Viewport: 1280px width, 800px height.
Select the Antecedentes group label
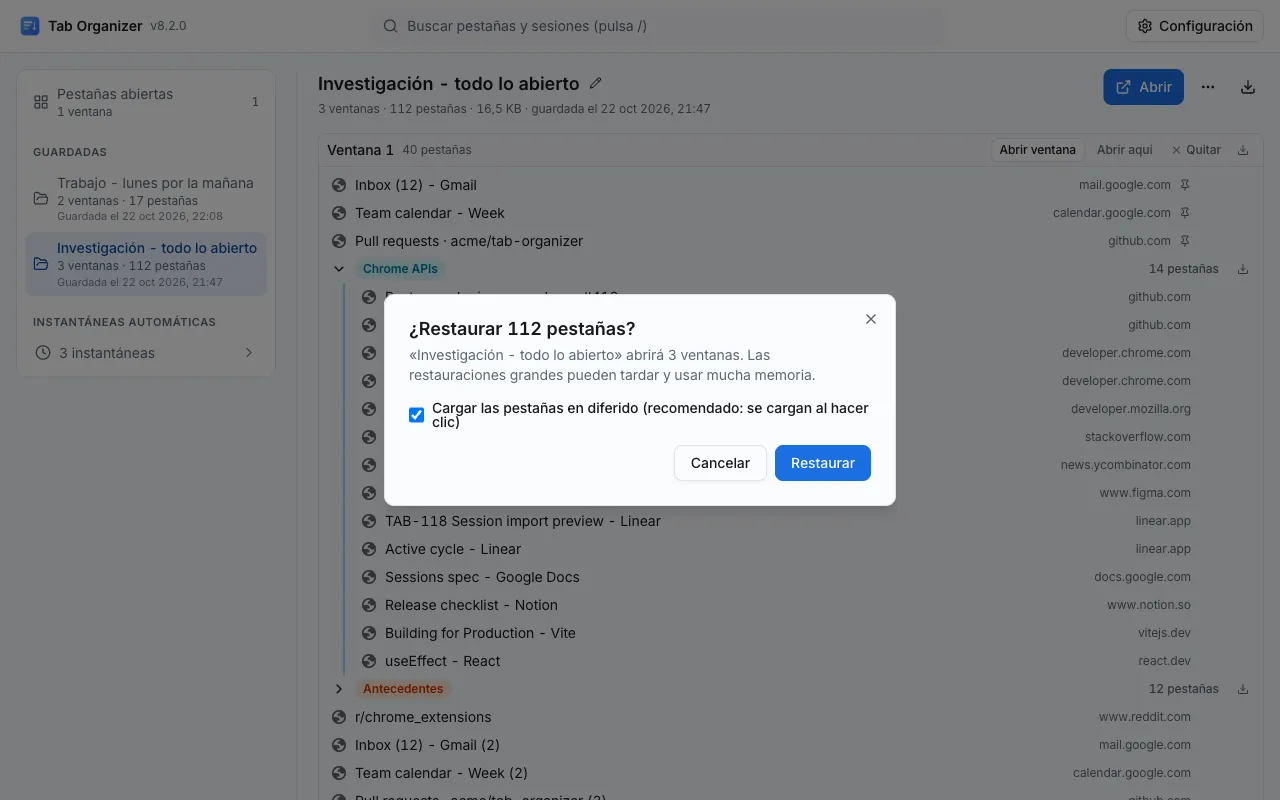point(403,689)
